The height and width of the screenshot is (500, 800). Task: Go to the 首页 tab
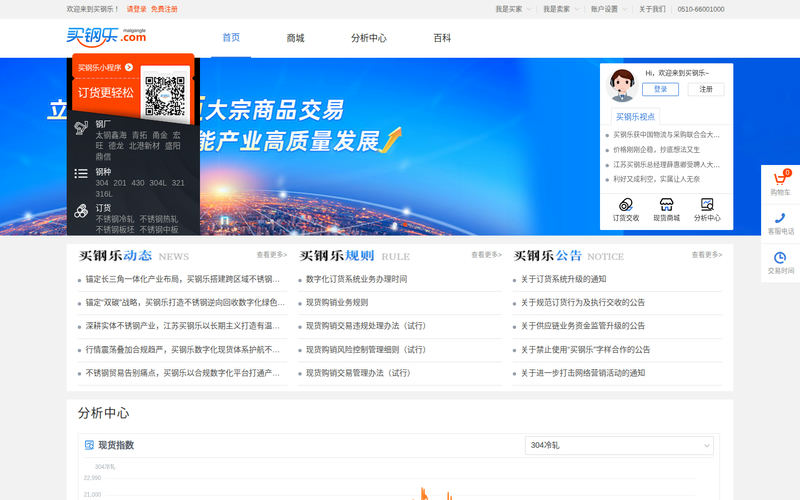[231, 37]
